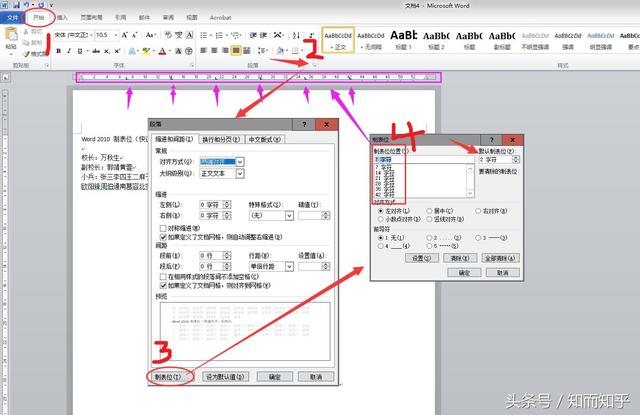Open the 对齐方式 dropdown in paragraph dialog
The image size is (640, 415).
coord(240,162)
